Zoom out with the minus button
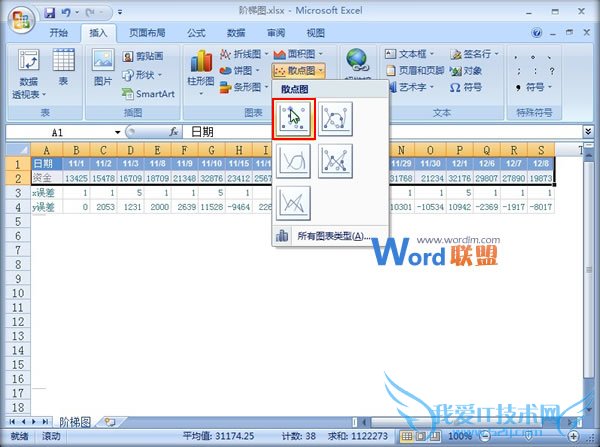Viewport: 600px width, 447px height. tap(486, 436)
